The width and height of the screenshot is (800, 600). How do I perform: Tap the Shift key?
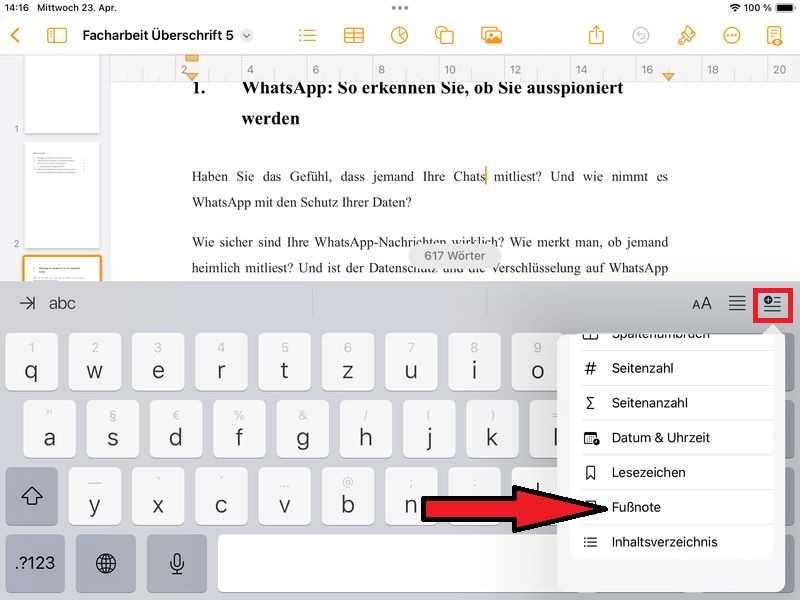[x=32, y=496]
